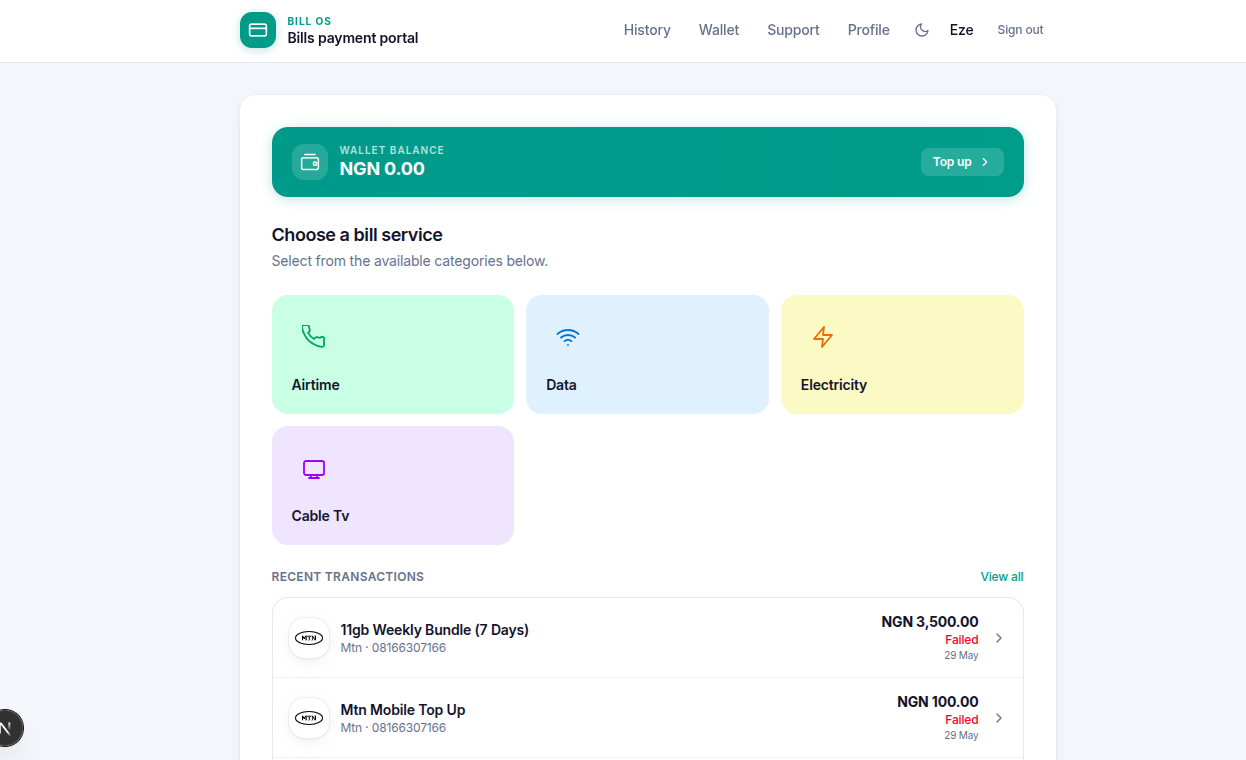Click MTN logo beside Mtn Mobile Top Up

[x=309, y=718]
